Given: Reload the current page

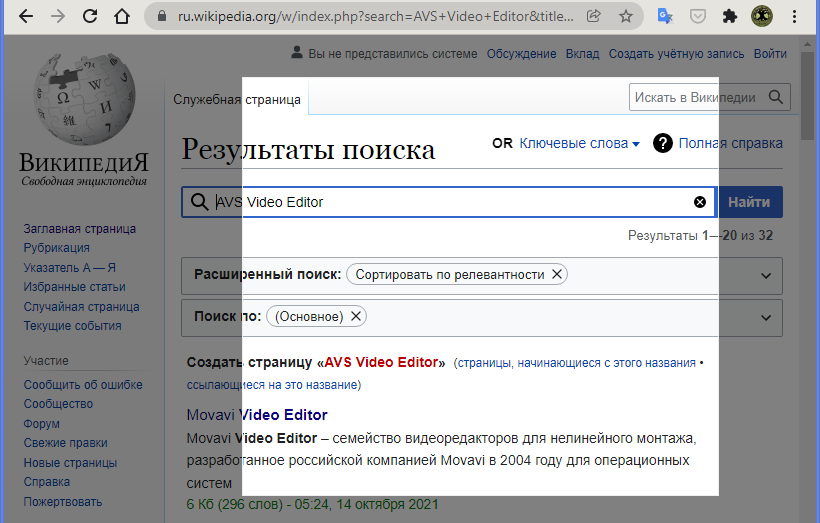Looking at the screenshot, I should click(90, 17).
